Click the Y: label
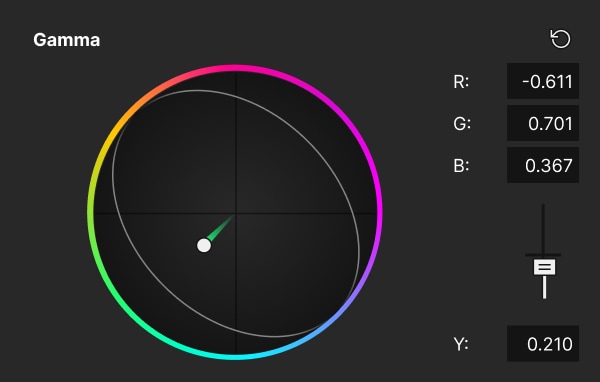Image resolution: width=600 pixels, height=382 pixels. pyautogui.click(x=461, y=344)
